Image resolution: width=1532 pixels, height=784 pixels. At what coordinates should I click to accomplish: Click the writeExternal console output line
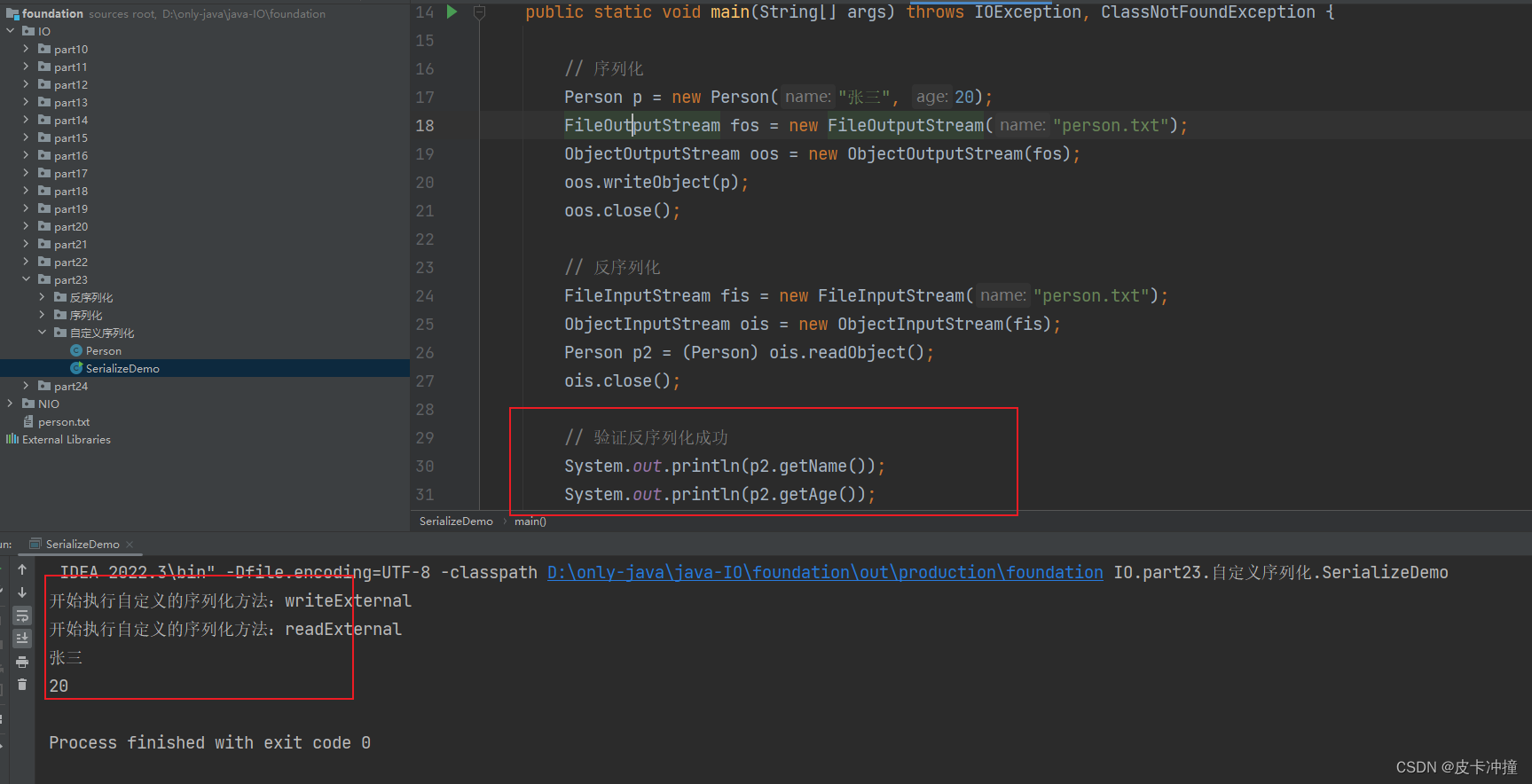point(231,601)
